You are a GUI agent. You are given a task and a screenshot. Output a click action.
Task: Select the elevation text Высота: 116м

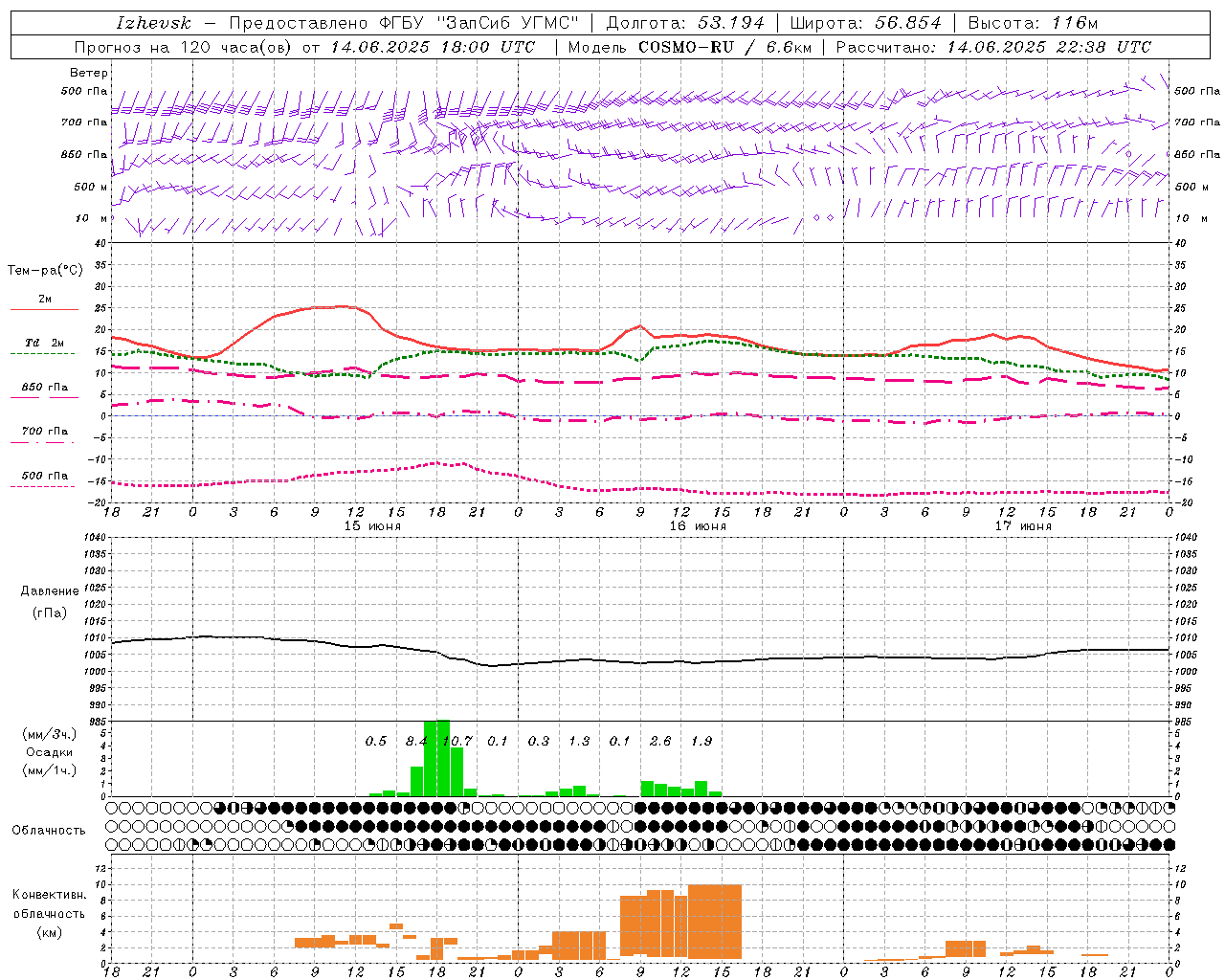pyautogui.click(x=1033, y=23)
